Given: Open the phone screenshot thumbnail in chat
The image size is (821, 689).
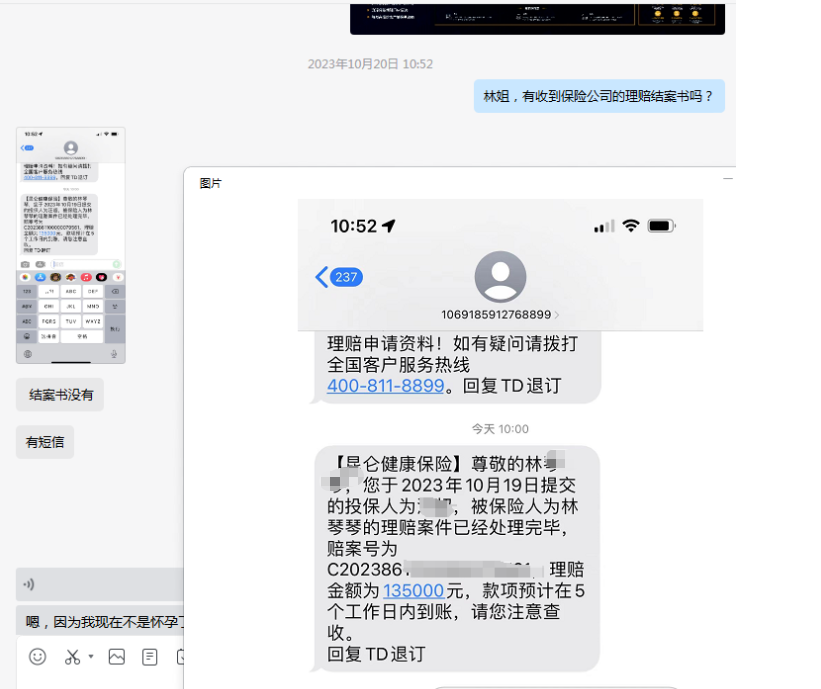Looking at the screenshot, I should tap(71, 245).
